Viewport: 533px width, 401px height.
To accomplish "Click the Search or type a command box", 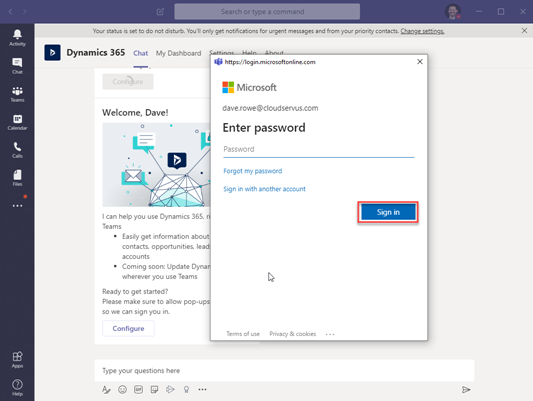I will coord(267,12).
